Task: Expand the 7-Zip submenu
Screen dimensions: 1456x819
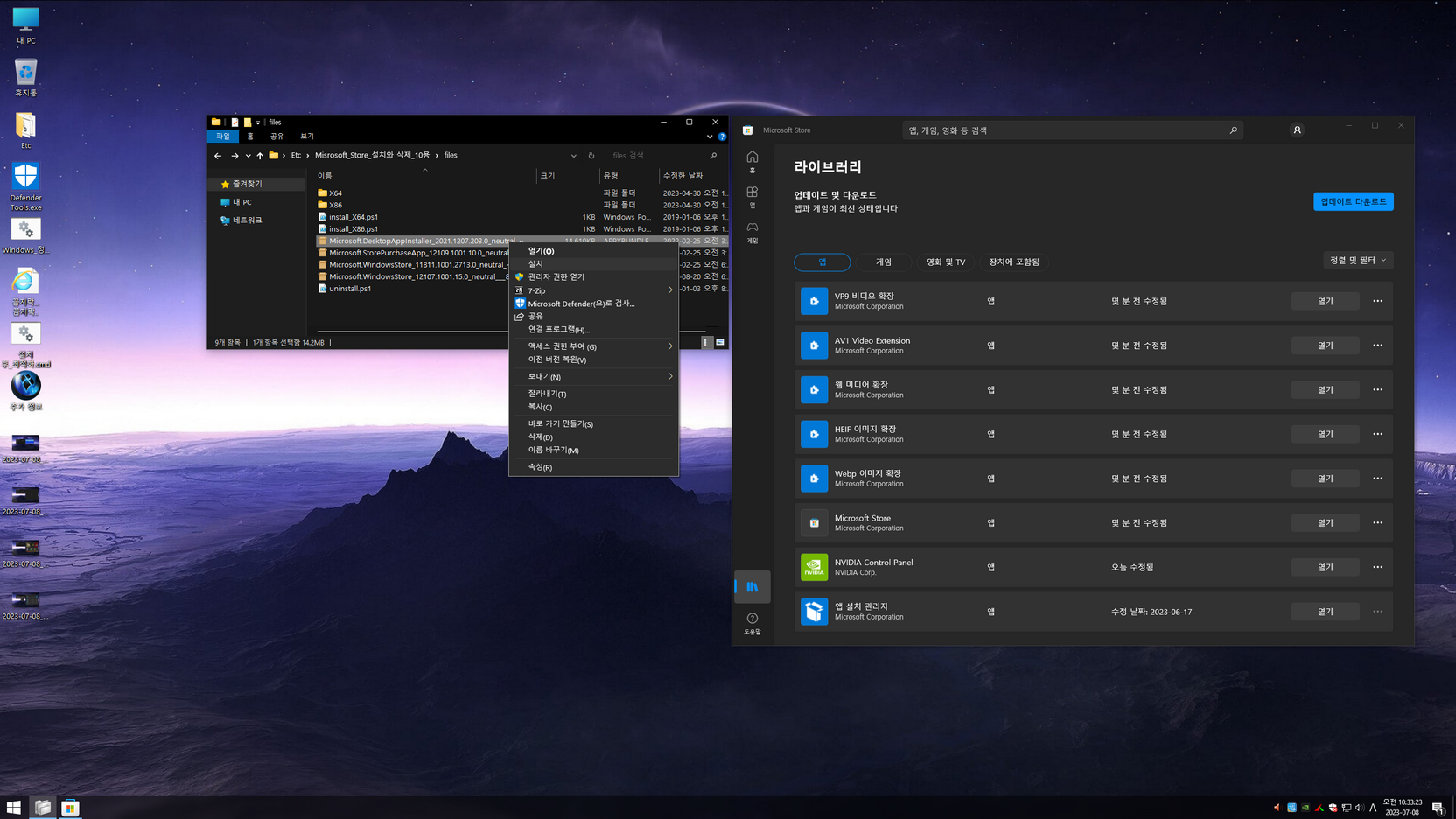Action: pos(593,290)
